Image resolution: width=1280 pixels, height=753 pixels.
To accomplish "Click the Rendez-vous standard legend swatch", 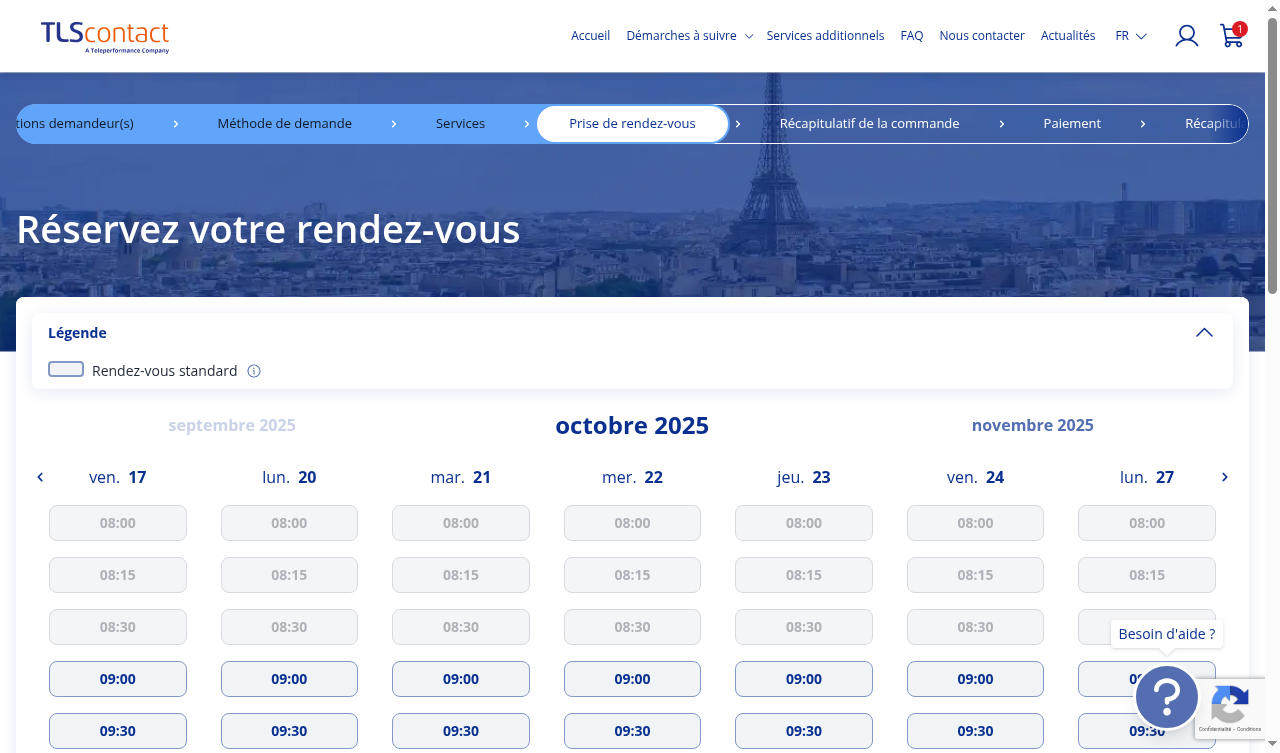I will 66,370.
